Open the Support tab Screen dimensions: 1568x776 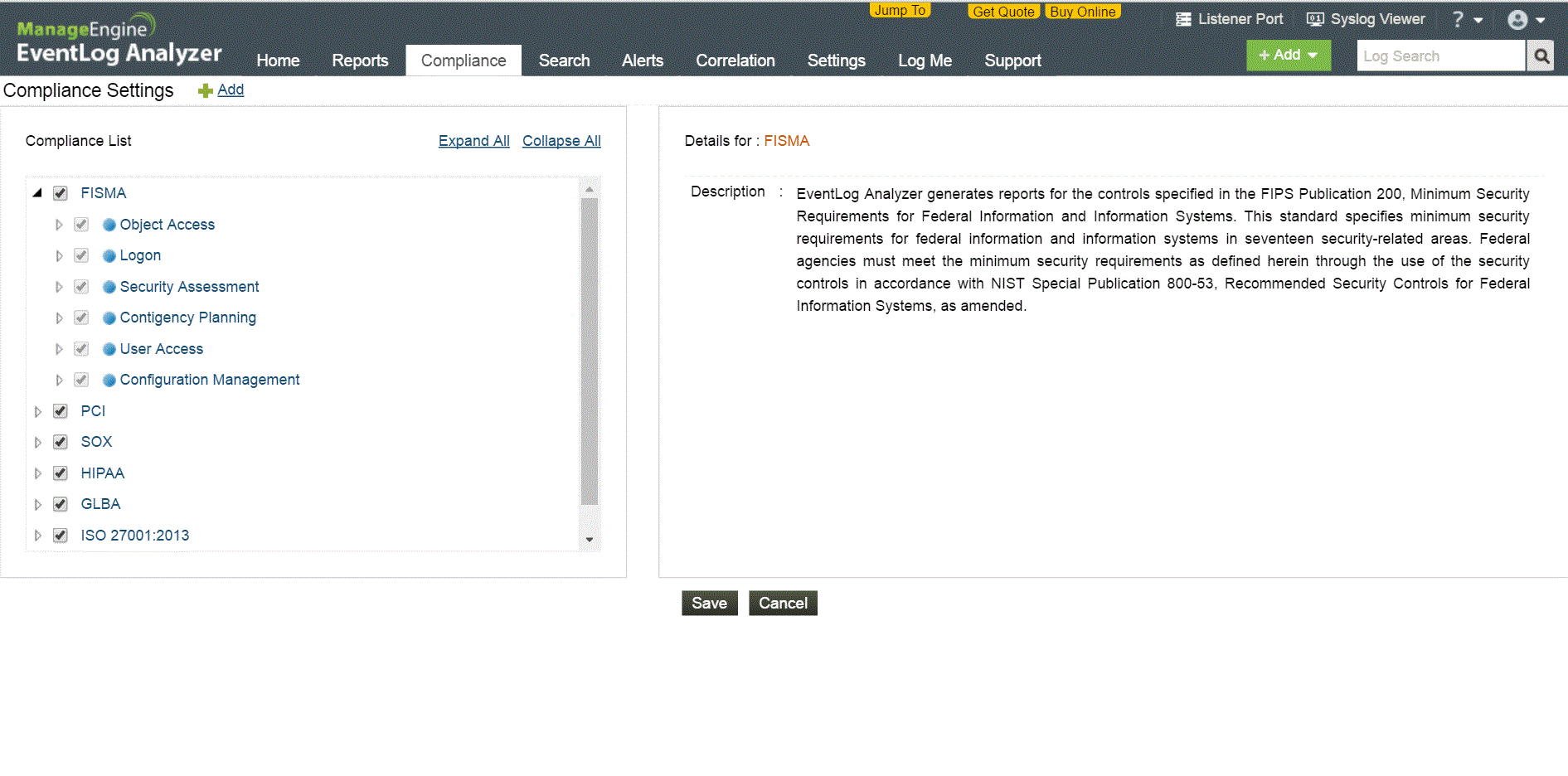point(1012,61)
